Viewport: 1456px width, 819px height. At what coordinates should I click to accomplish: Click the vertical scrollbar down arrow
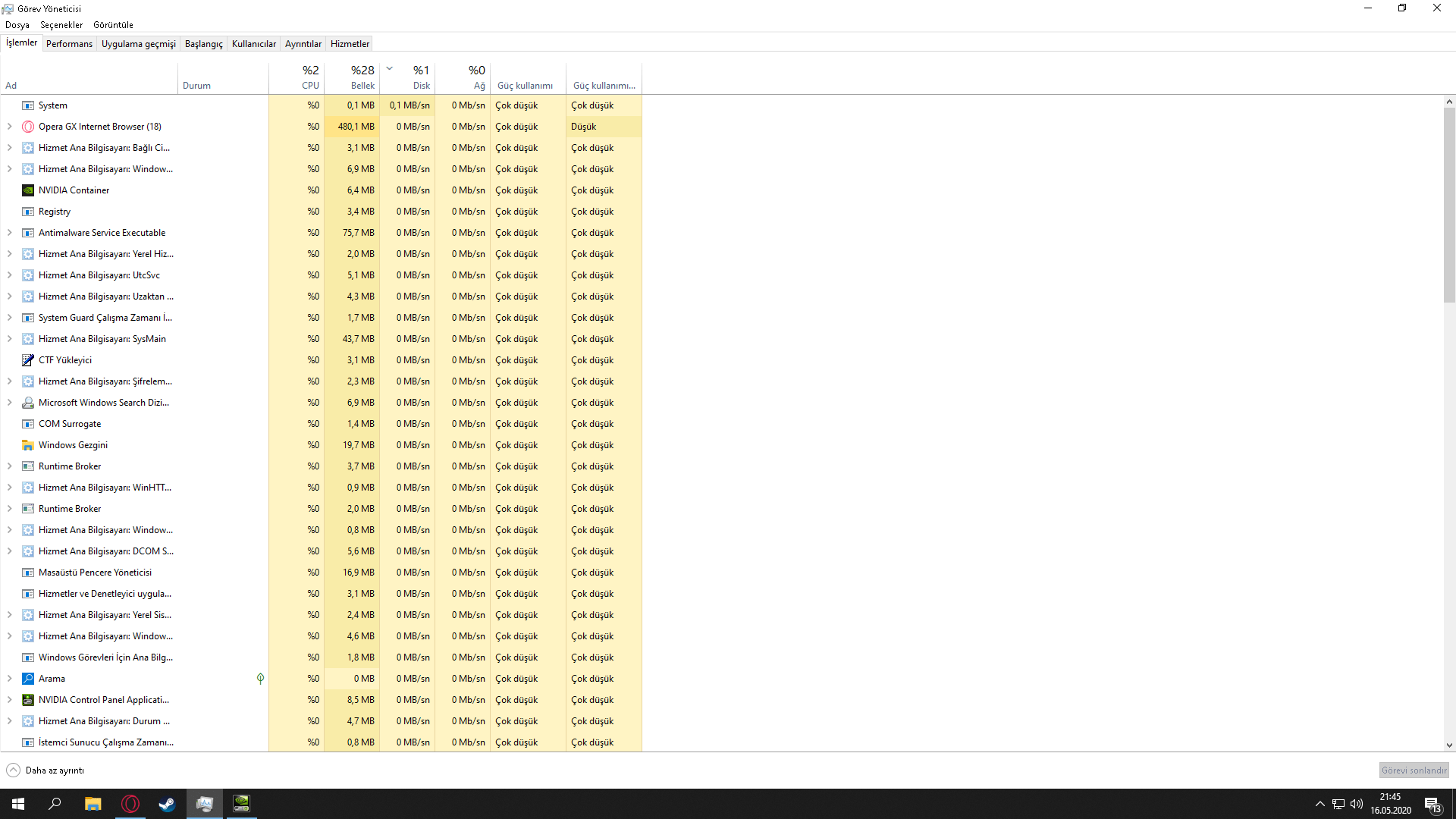[1449, 745]
